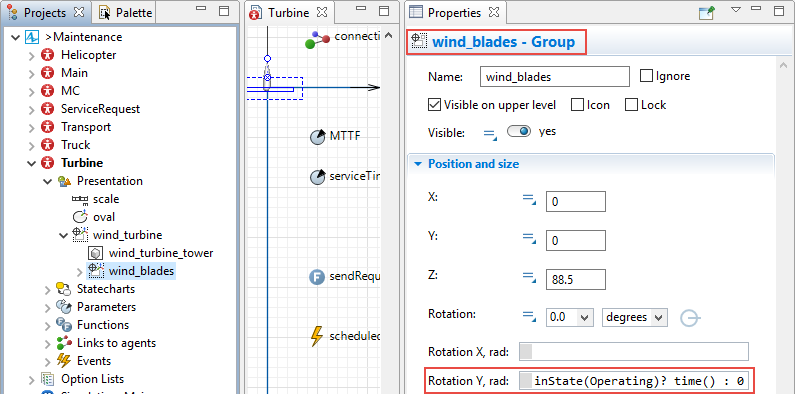Uncheck Visible on upper level
The height and width of the screenshot is (394, 795).
[434, 105]
